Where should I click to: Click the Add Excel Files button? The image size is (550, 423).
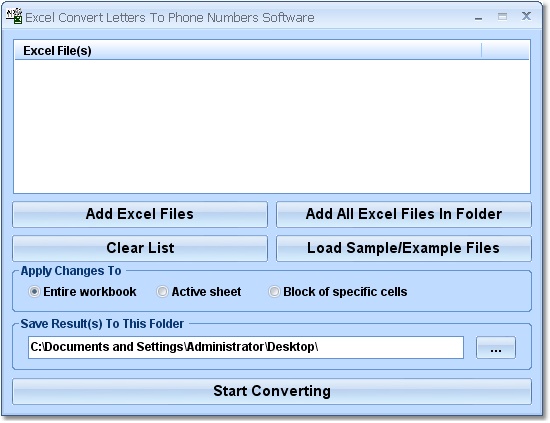click(140, 214)
